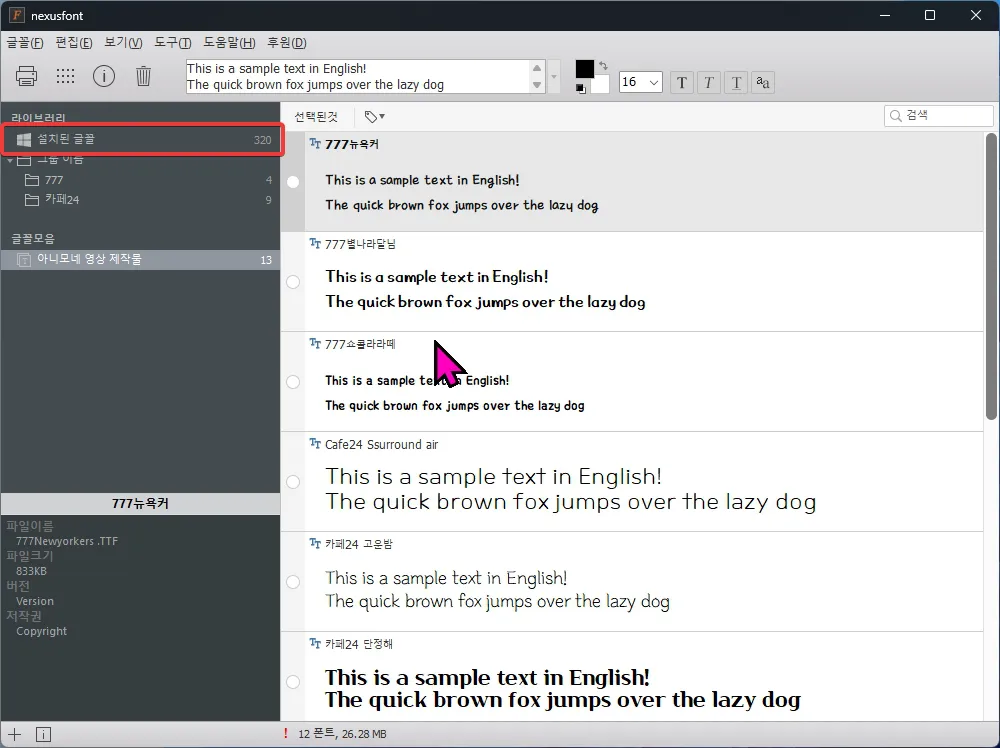1000x748 pixels.
Task: Click sample text scroll up arrow
Action: click(537, 68)
